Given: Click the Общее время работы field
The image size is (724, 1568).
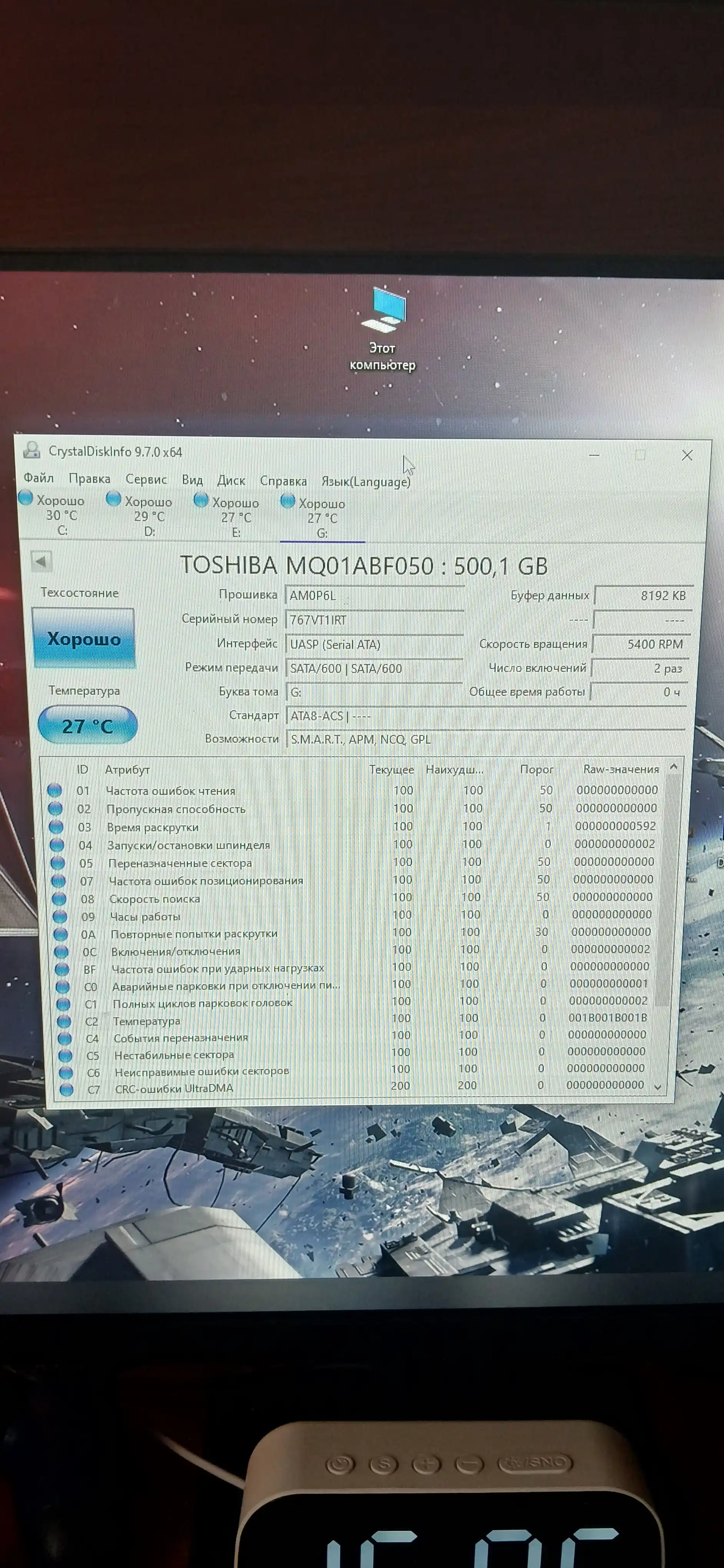Looking at the screenshot, I should coord(639,692).
